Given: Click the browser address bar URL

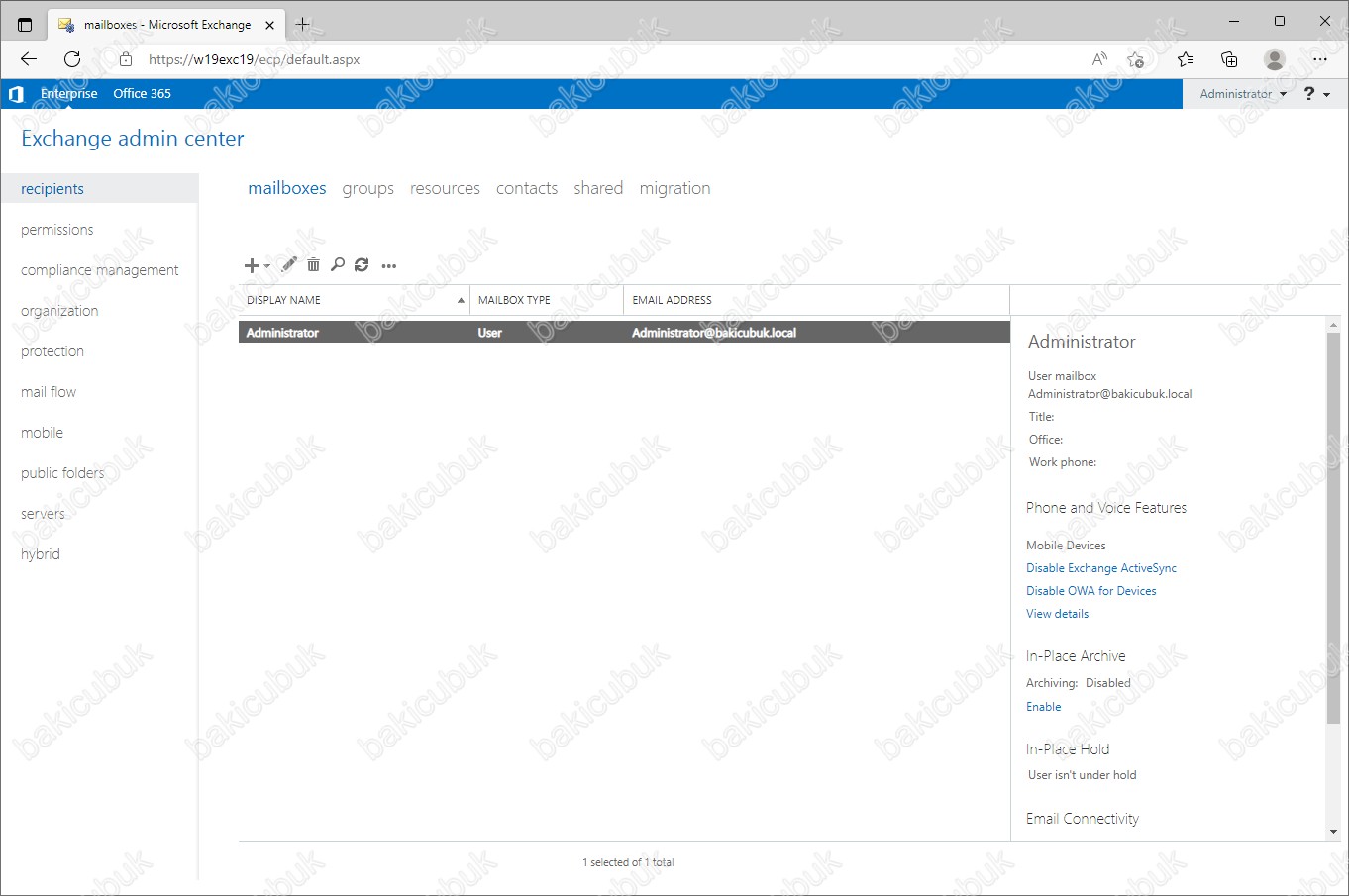Looking at the screenshot, I should pyautogui.click(x=255, y=59).
